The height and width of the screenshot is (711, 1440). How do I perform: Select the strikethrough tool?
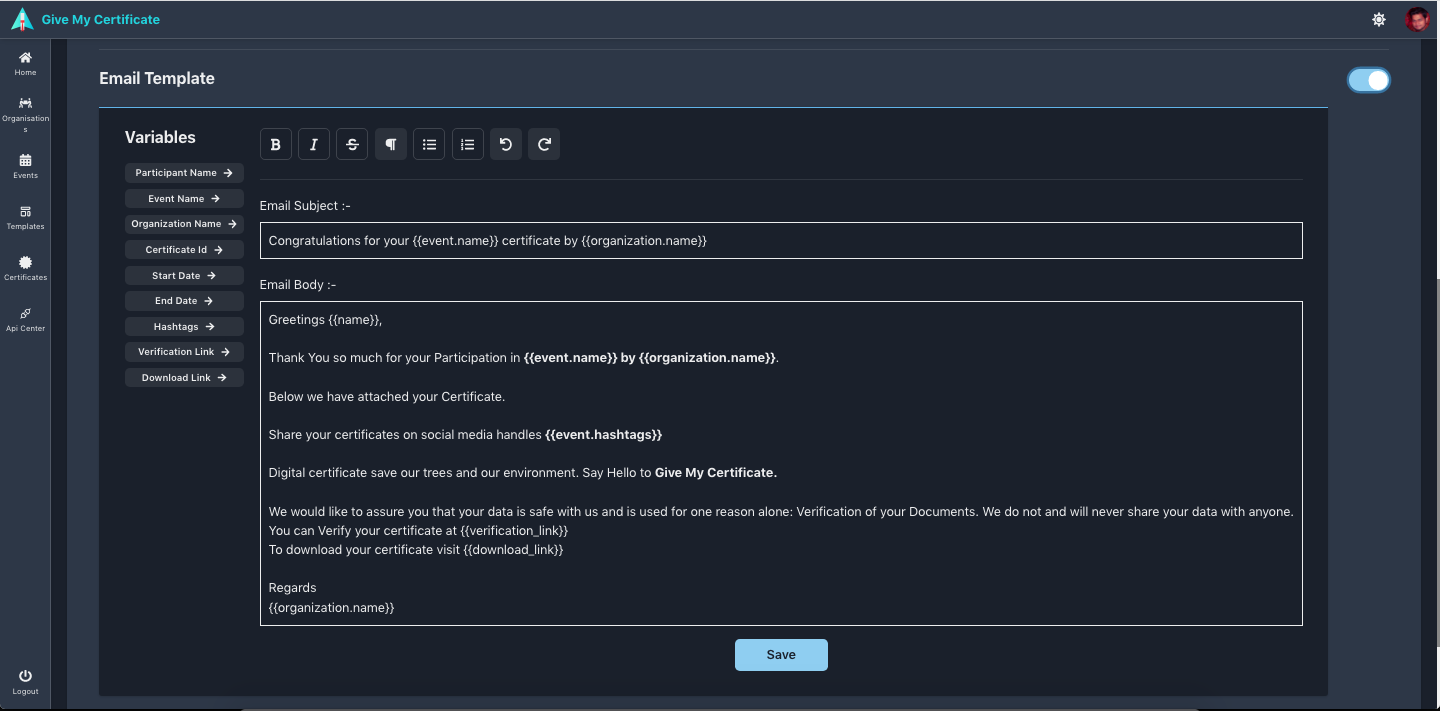click(x=351, y=144)
